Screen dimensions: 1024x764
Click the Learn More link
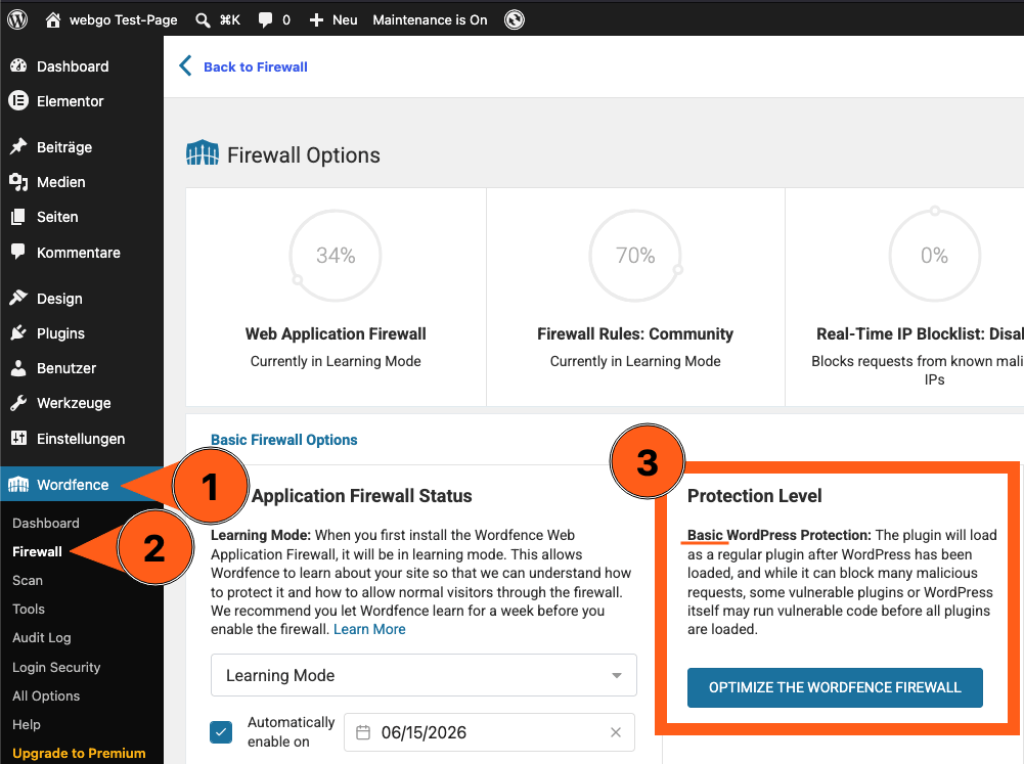370,629
